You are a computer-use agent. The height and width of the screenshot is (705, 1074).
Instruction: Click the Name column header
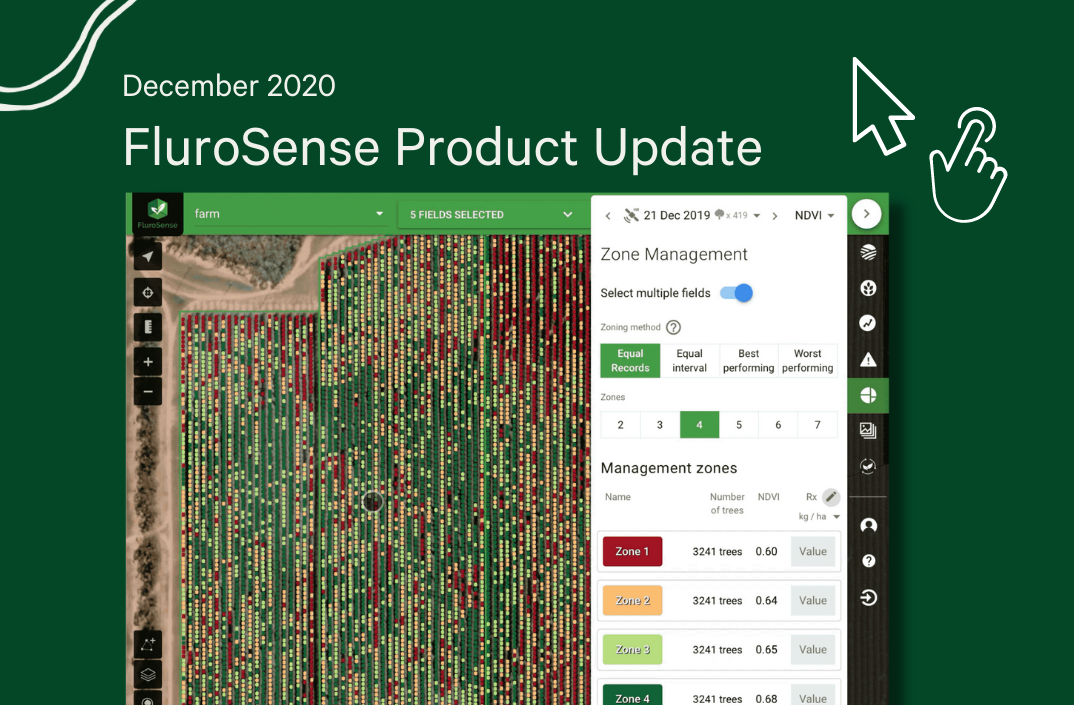coord(618,497)
